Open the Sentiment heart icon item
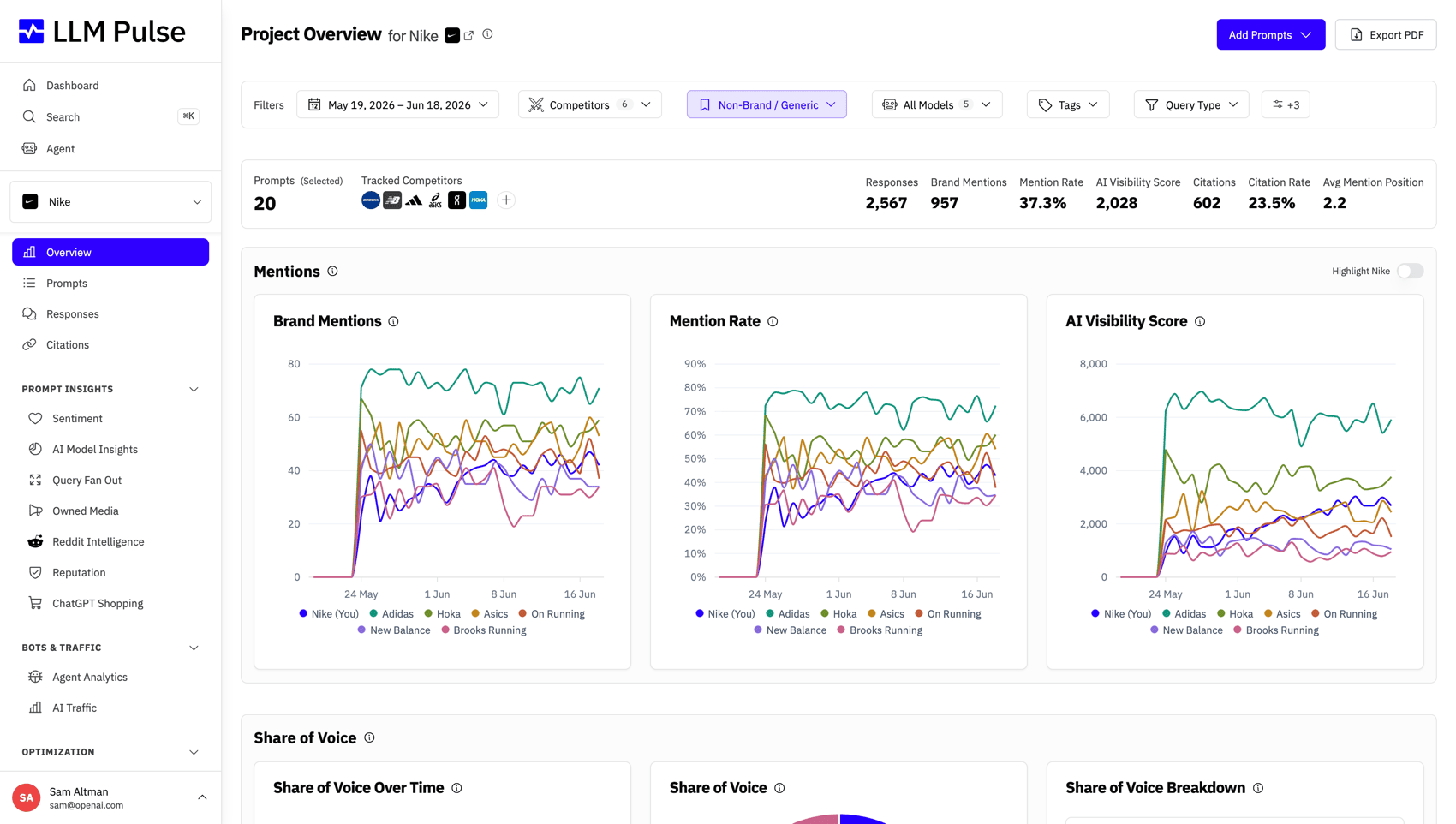Screen dimensions: 1456x824 [35, 419]
